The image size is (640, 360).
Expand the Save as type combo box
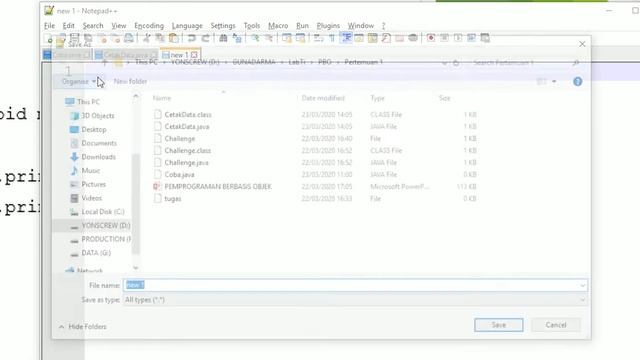coord(355,300)
